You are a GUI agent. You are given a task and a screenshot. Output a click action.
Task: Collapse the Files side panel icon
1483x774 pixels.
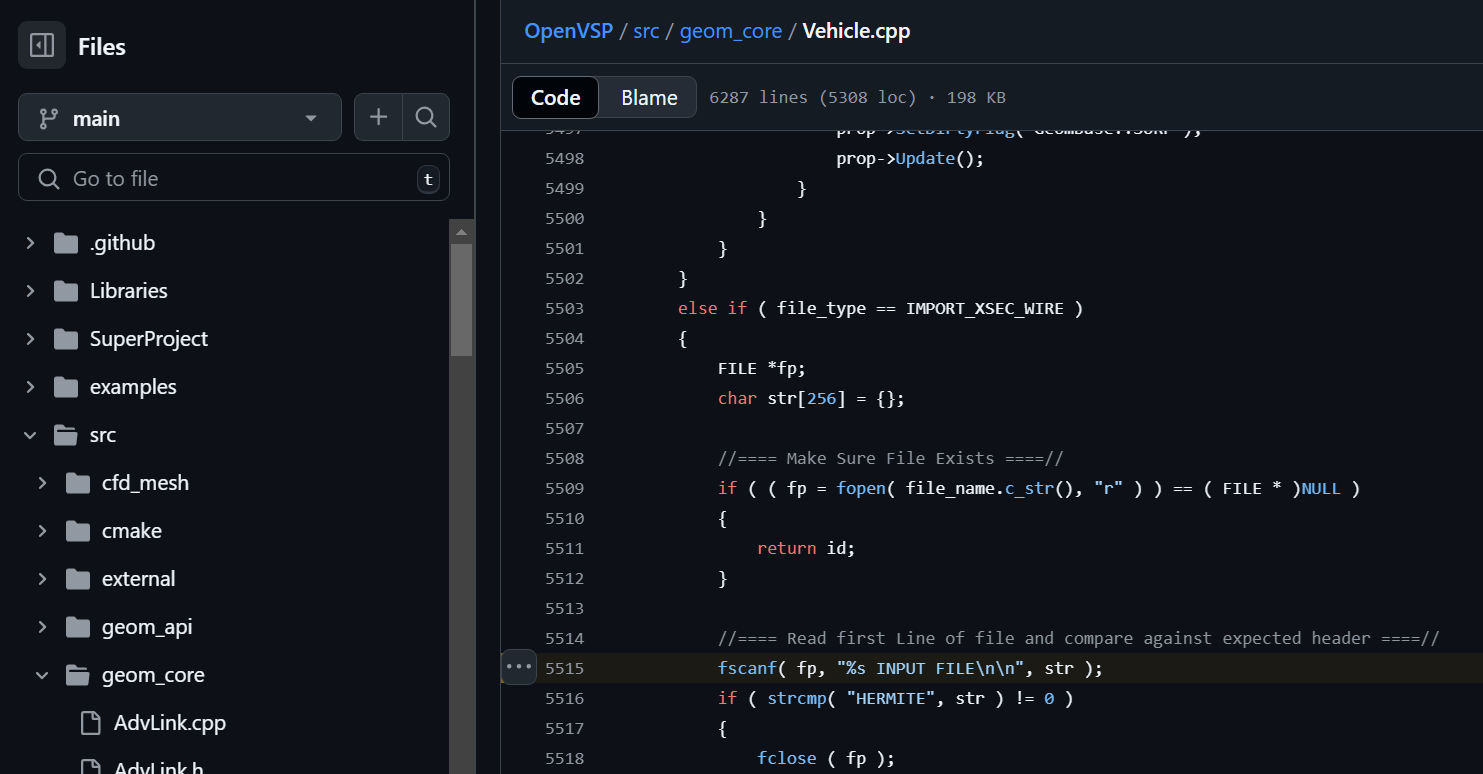tap(42, 45)
